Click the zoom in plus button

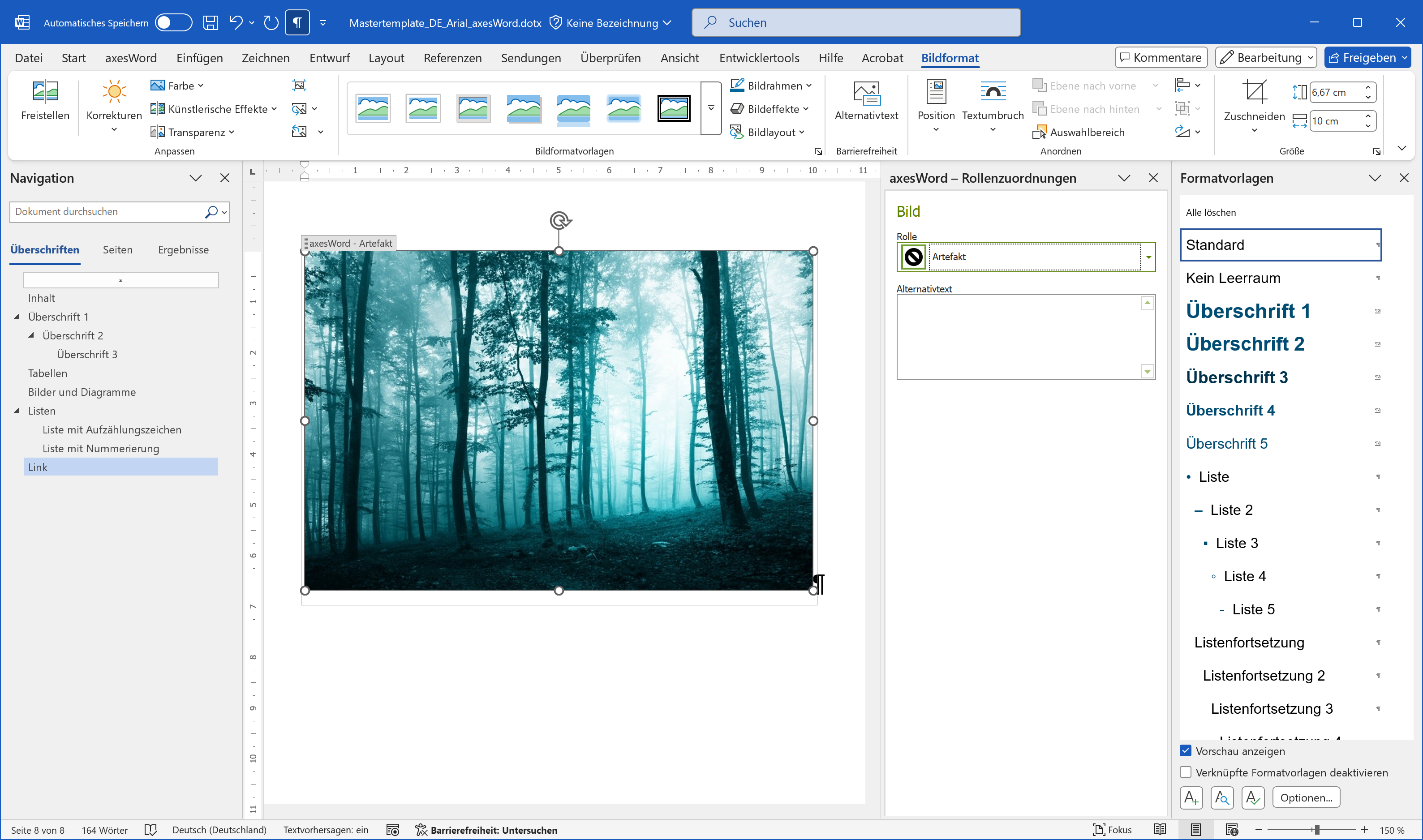(1364, 830)
